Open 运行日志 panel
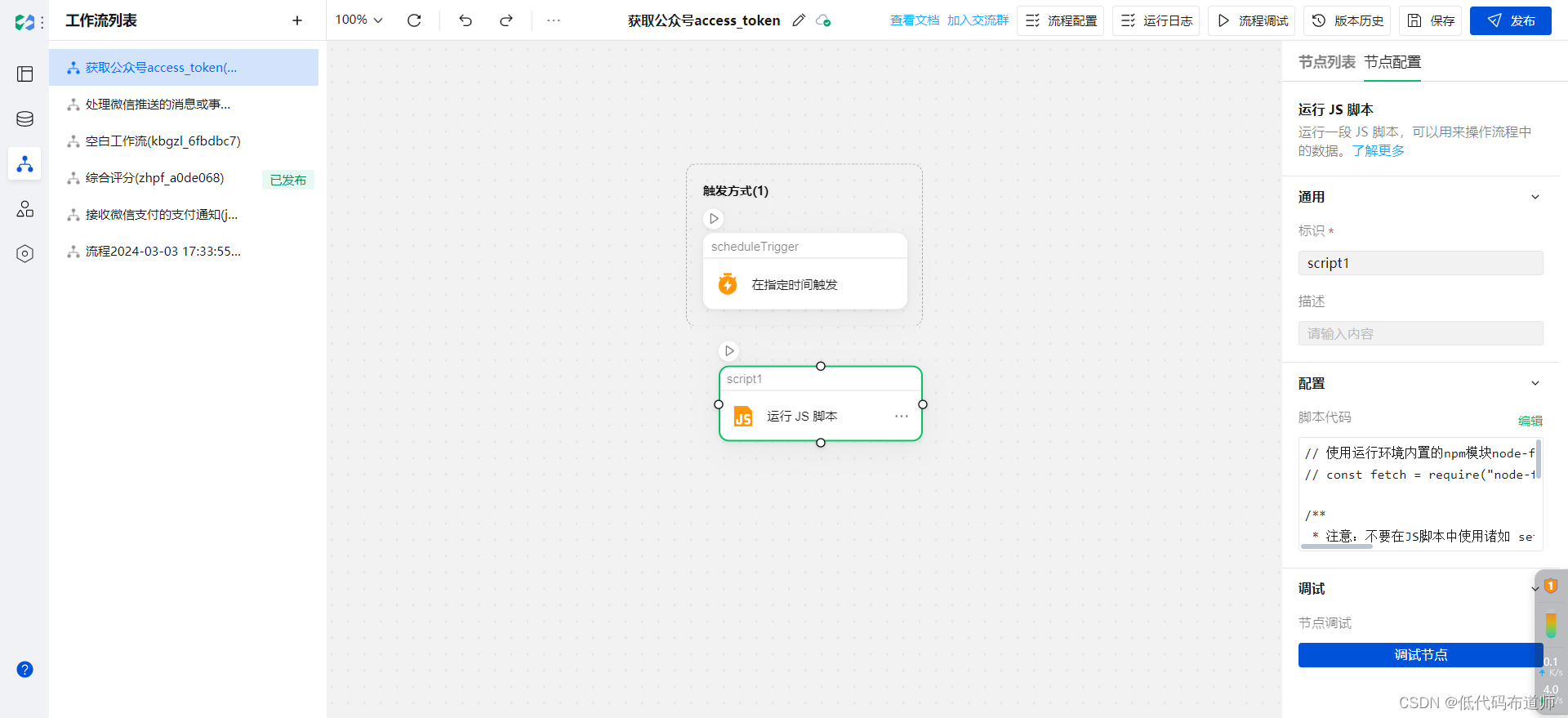Screen dimensions: 1568x718 (x=1156, y=20)
